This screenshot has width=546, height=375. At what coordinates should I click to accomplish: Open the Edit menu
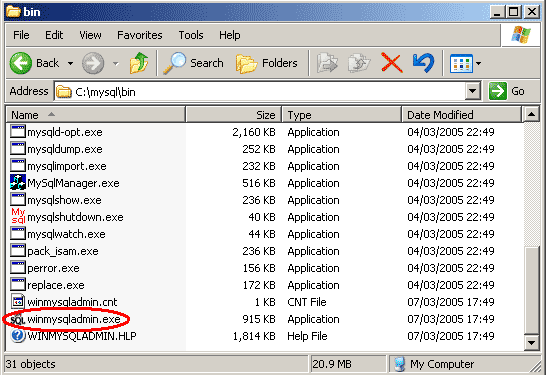pos(54,35)
